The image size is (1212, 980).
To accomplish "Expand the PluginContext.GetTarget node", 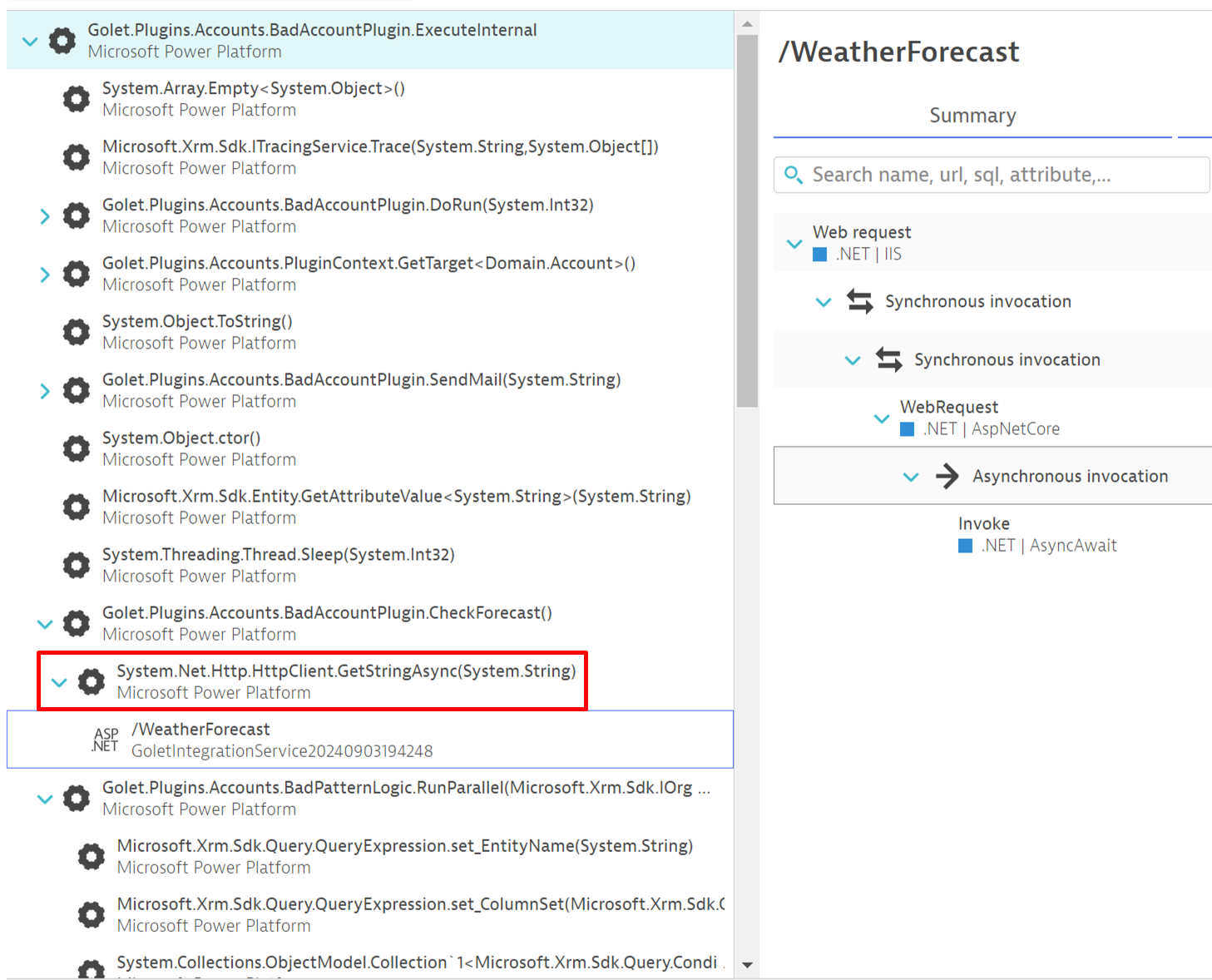I will 45,275.
